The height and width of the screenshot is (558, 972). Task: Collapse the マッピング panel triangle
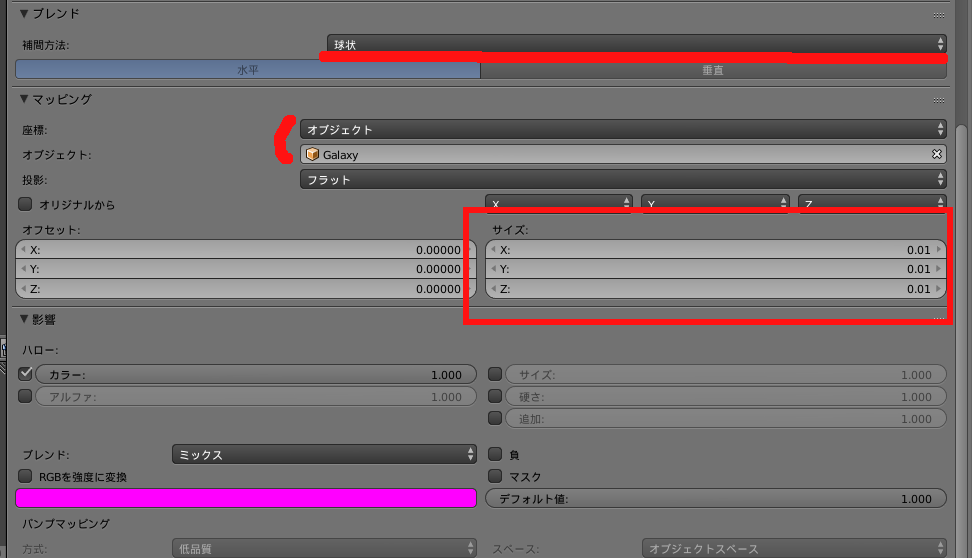(24, 99)
